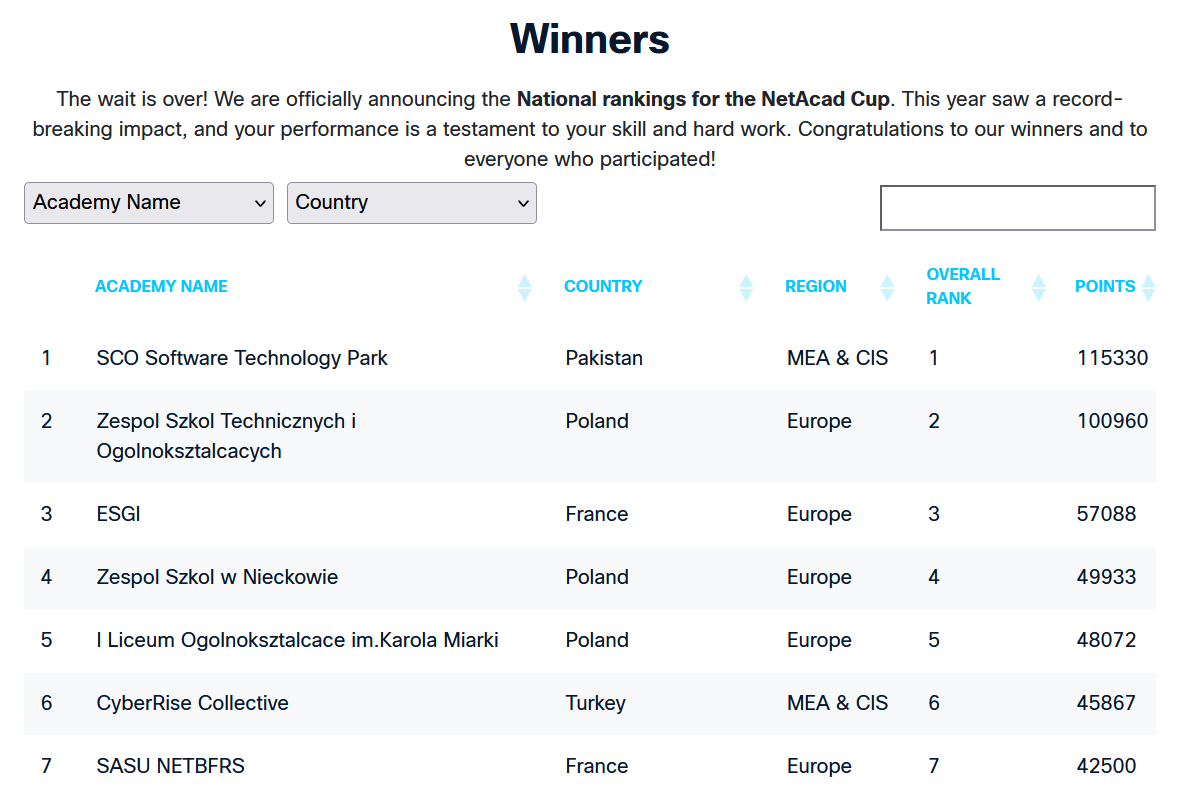Click the SASU NETBFRS academy name
1192x792 pixels.
[x=171, y=766]
